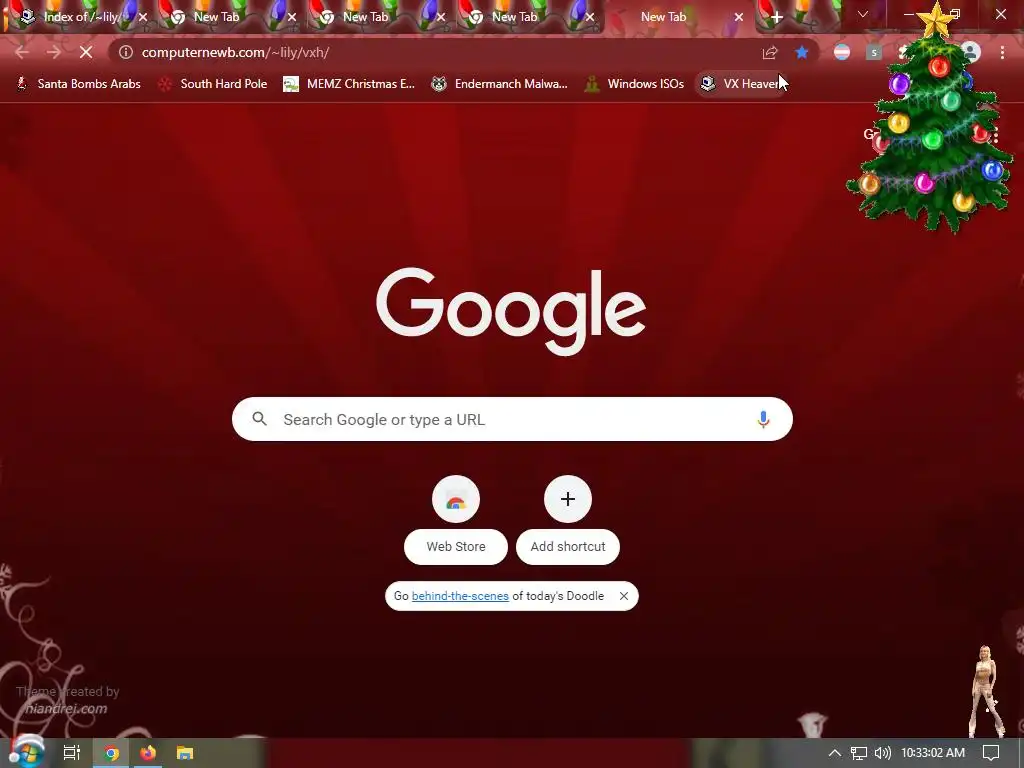Image resolution: width=1024 pixels, height=768 pixels.
Task: Click the address bar URL
Action: tap(235, 52)
